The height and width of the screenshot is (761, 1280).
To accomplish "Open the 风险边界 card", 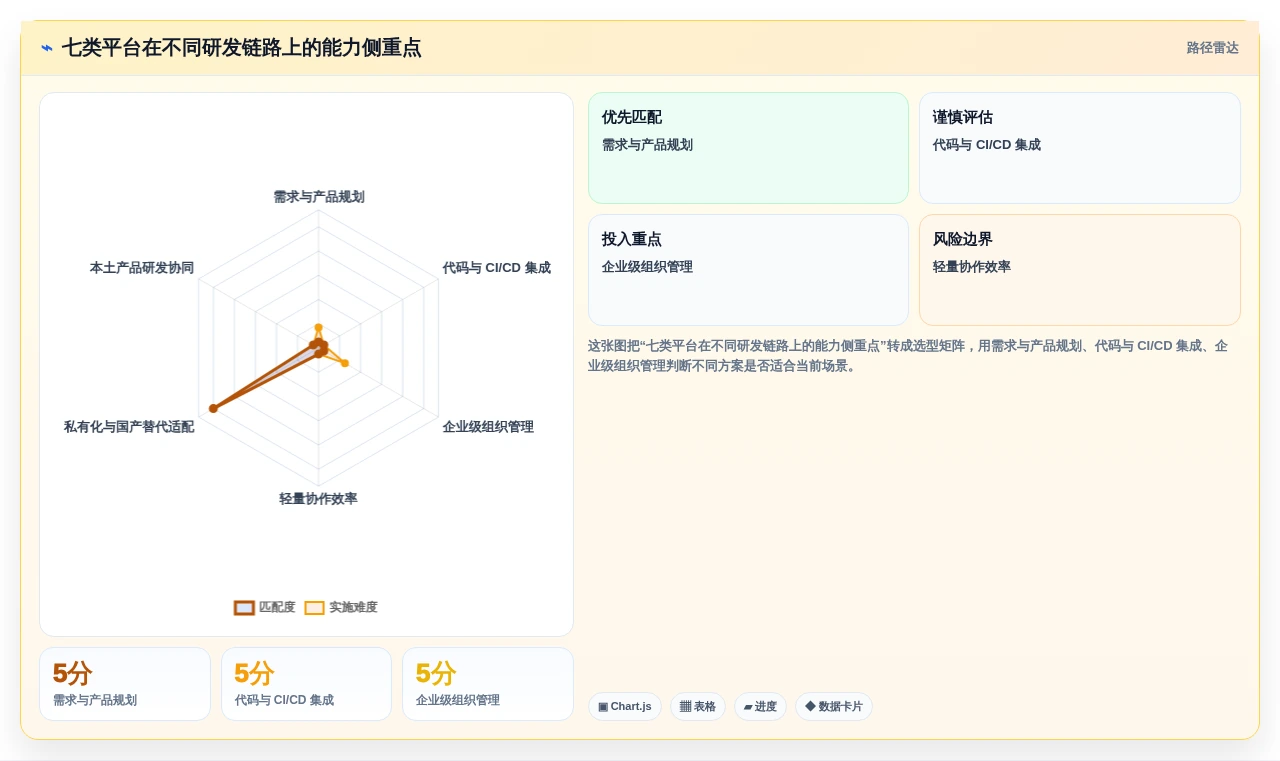I will tap(1080, 270).
